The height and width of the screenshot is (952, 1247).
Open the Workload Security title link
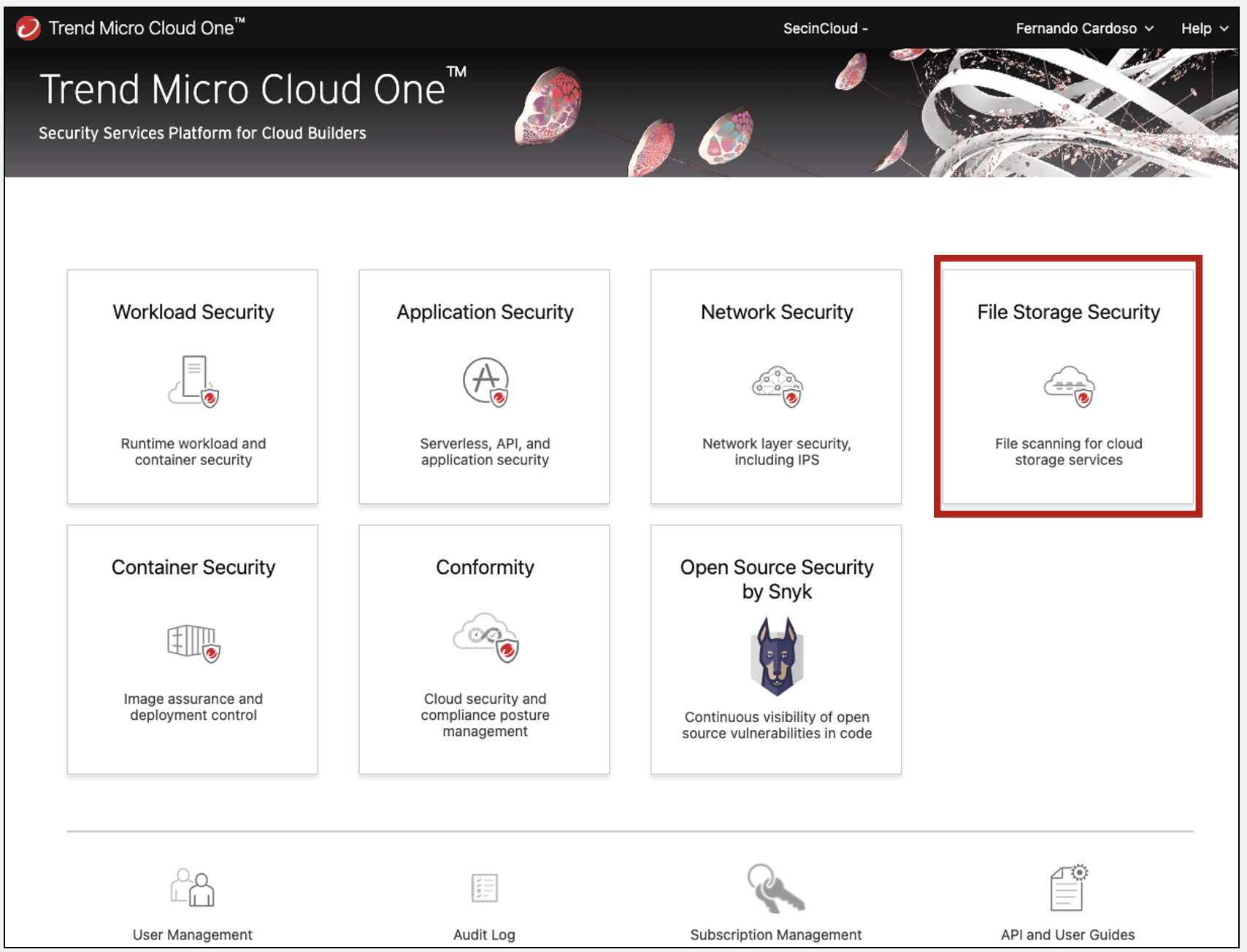coord(193,312)
